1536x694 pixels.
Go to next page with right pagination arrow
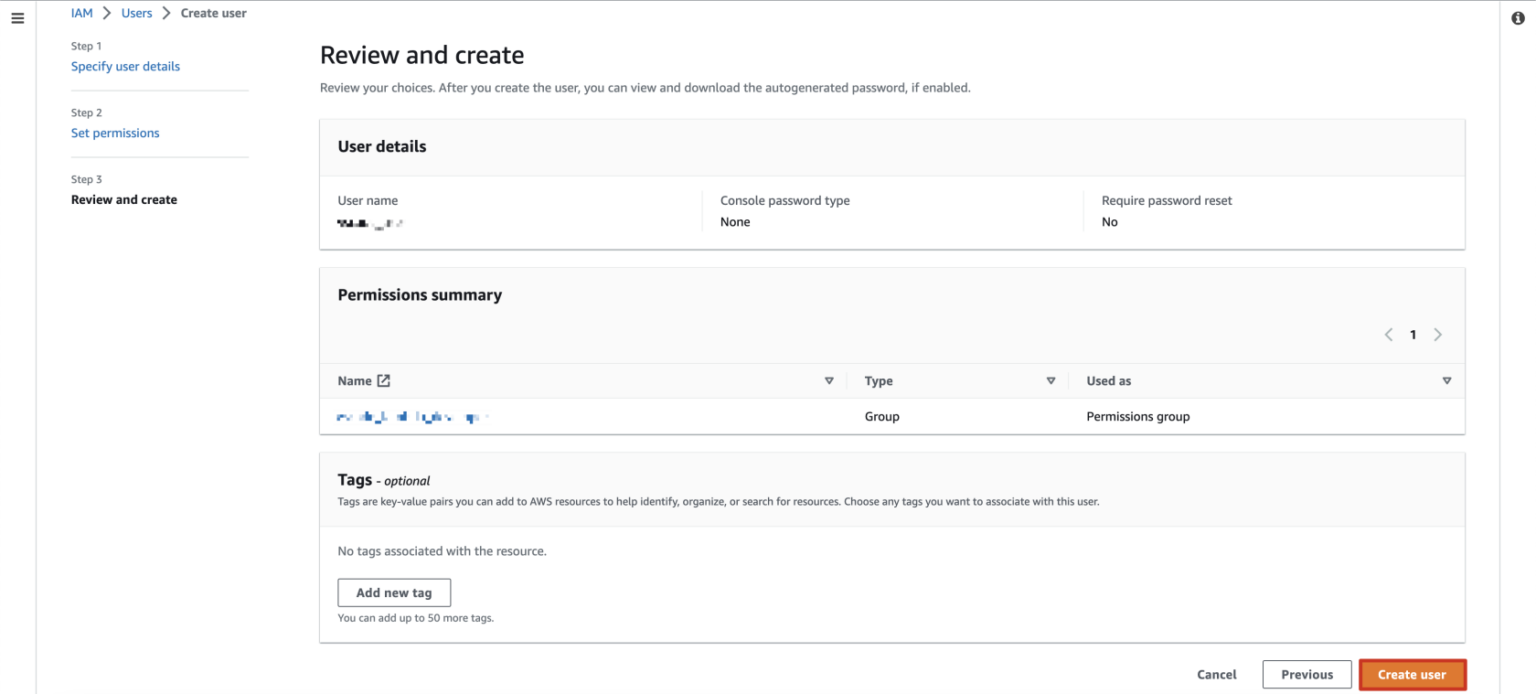pos(1438,334)
